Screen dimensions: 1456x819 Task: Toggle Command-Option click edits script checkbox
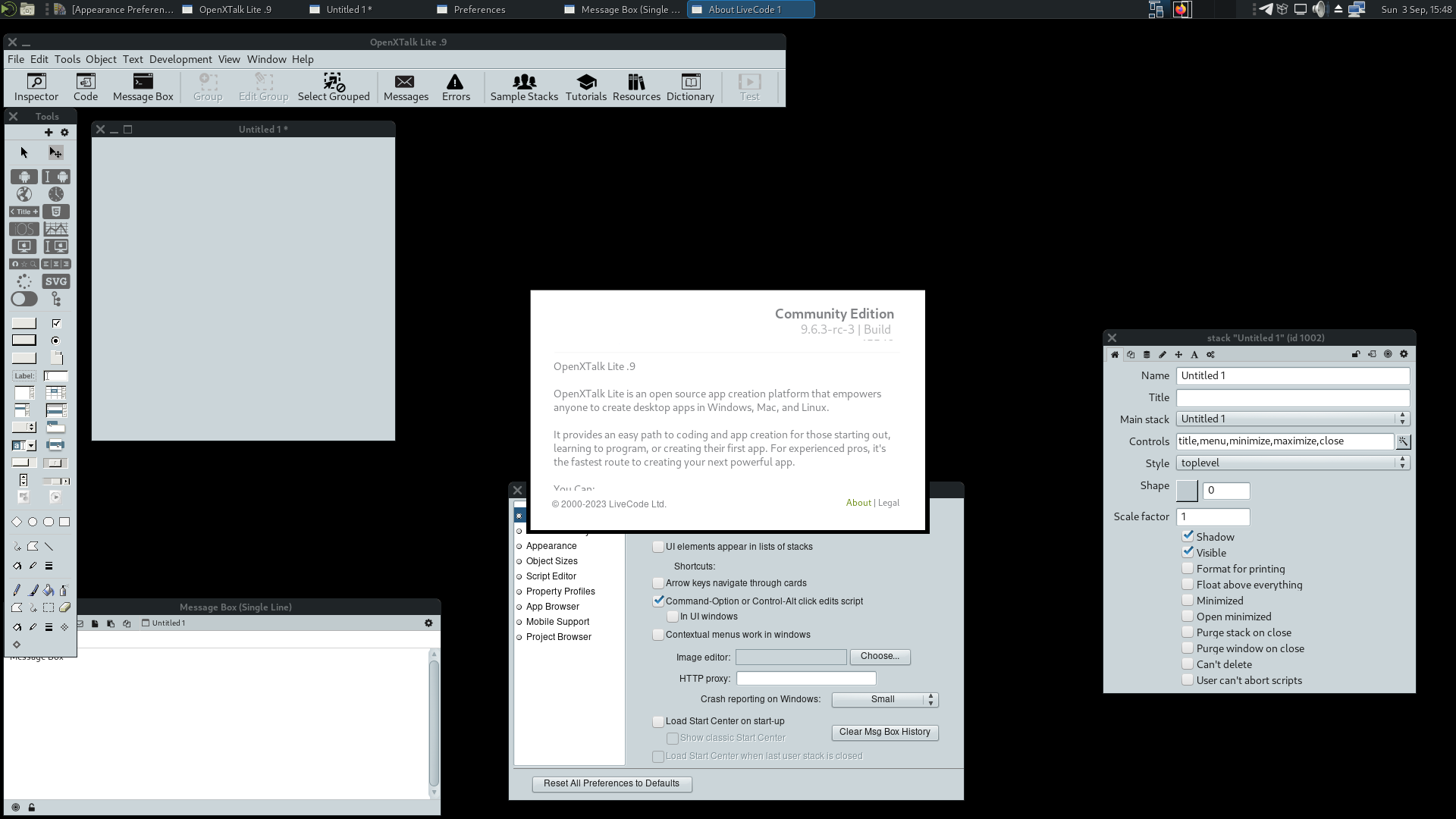658,601
